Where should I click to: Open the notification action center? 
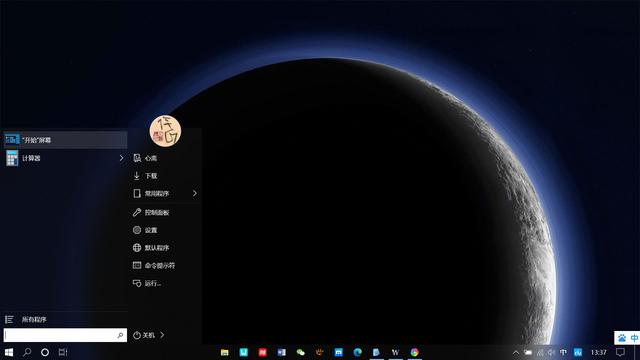[620, 352]
